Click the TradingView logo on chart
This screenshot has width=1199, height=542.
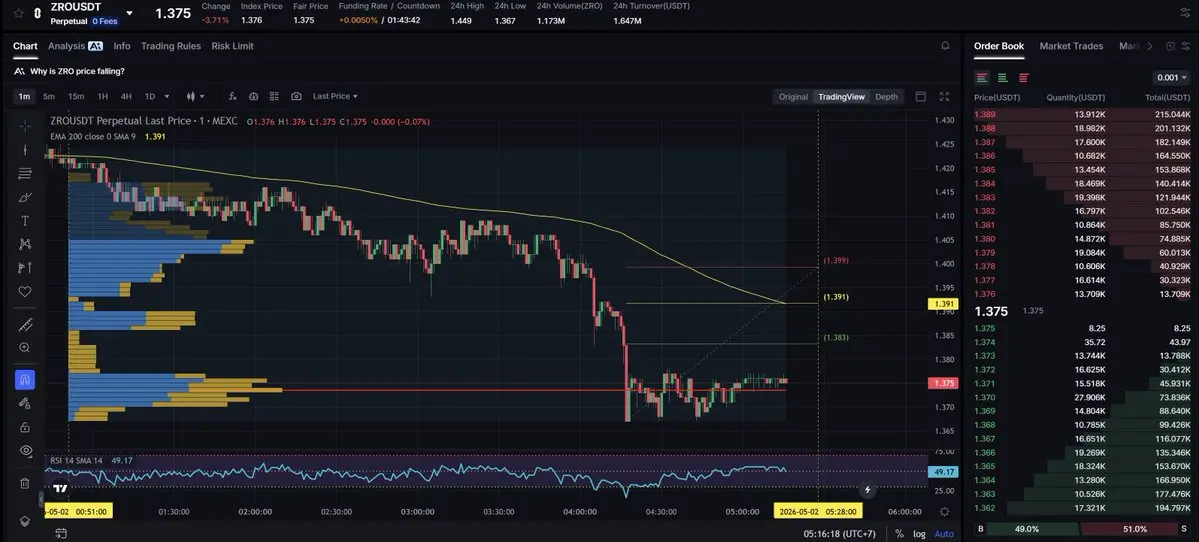tap(60, 488)
